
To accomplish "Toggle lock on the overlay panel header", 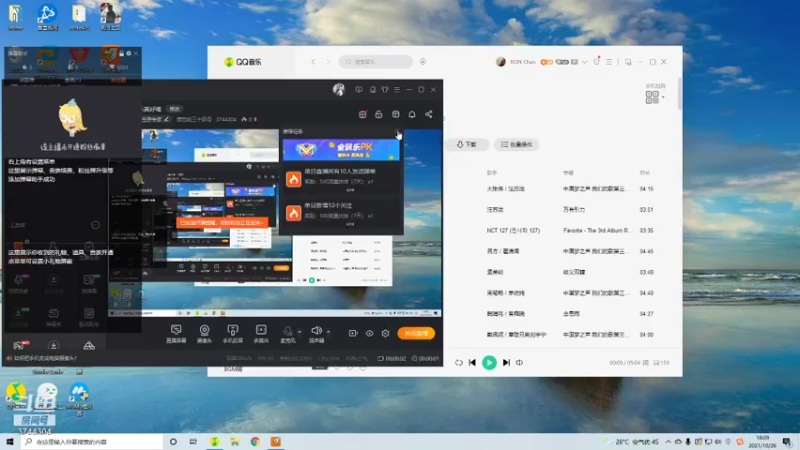I will 121,53.
